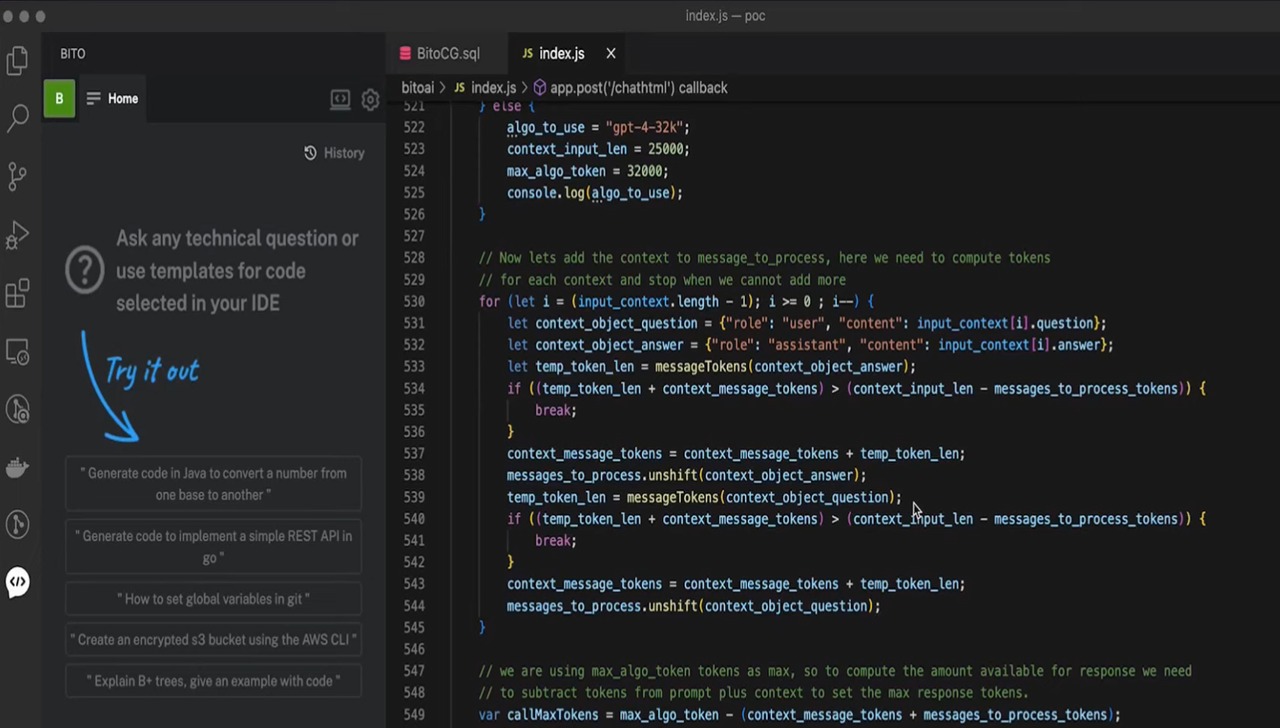Click 'messages_to_process.unshift(context_object_answer);' on line 538
The height and width of the screenshot is (728, 1280).
tap(686, 475)
